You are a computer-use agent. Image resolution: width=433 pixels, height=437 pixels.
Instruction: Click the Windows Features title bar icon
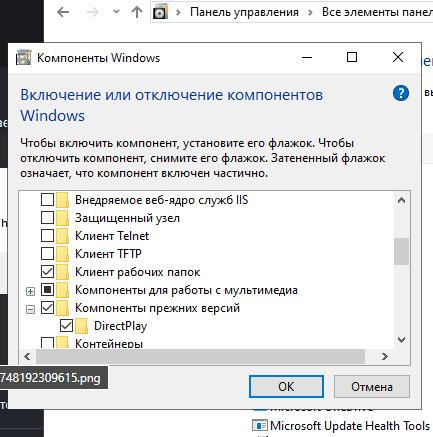click(x=24, y=58)
